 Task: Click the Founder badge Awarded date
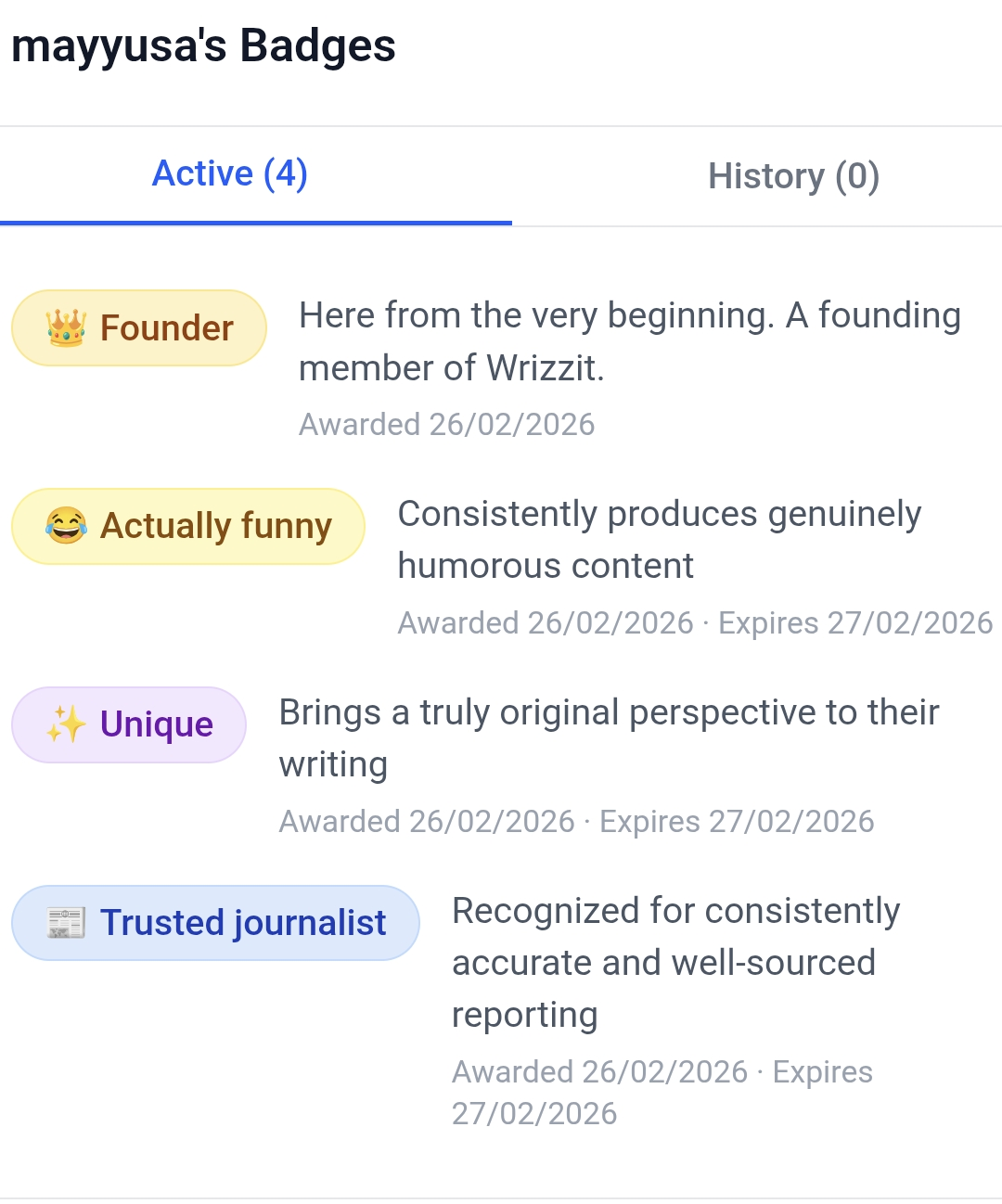446,425
